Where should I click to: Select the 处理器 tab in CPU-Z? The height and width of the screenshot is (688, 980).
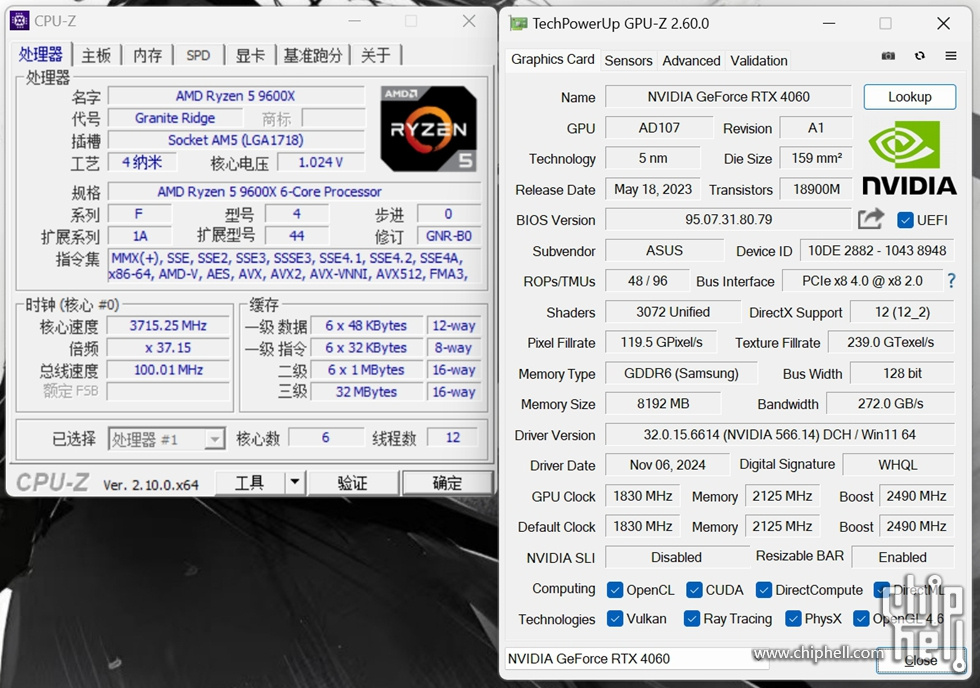pyautogui.click(x=41, y=54)
